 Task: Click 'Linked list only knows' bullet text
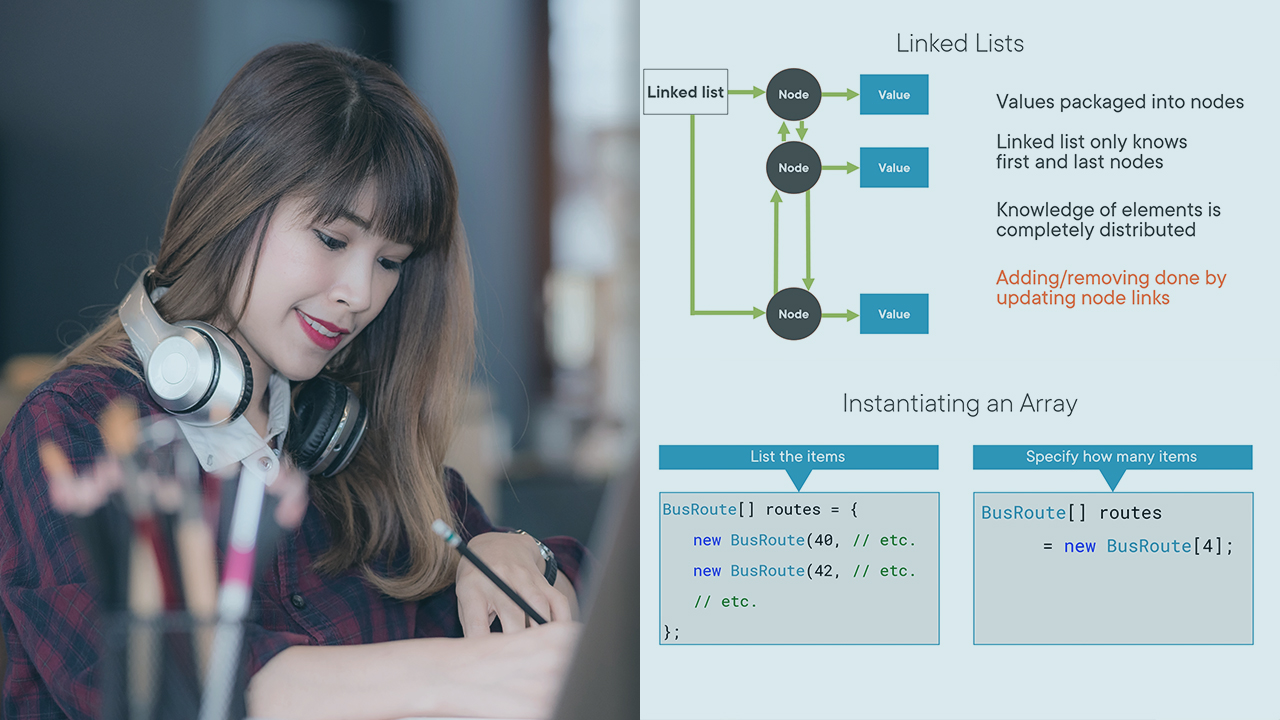pyautogui.click(x=1091, y=142)
